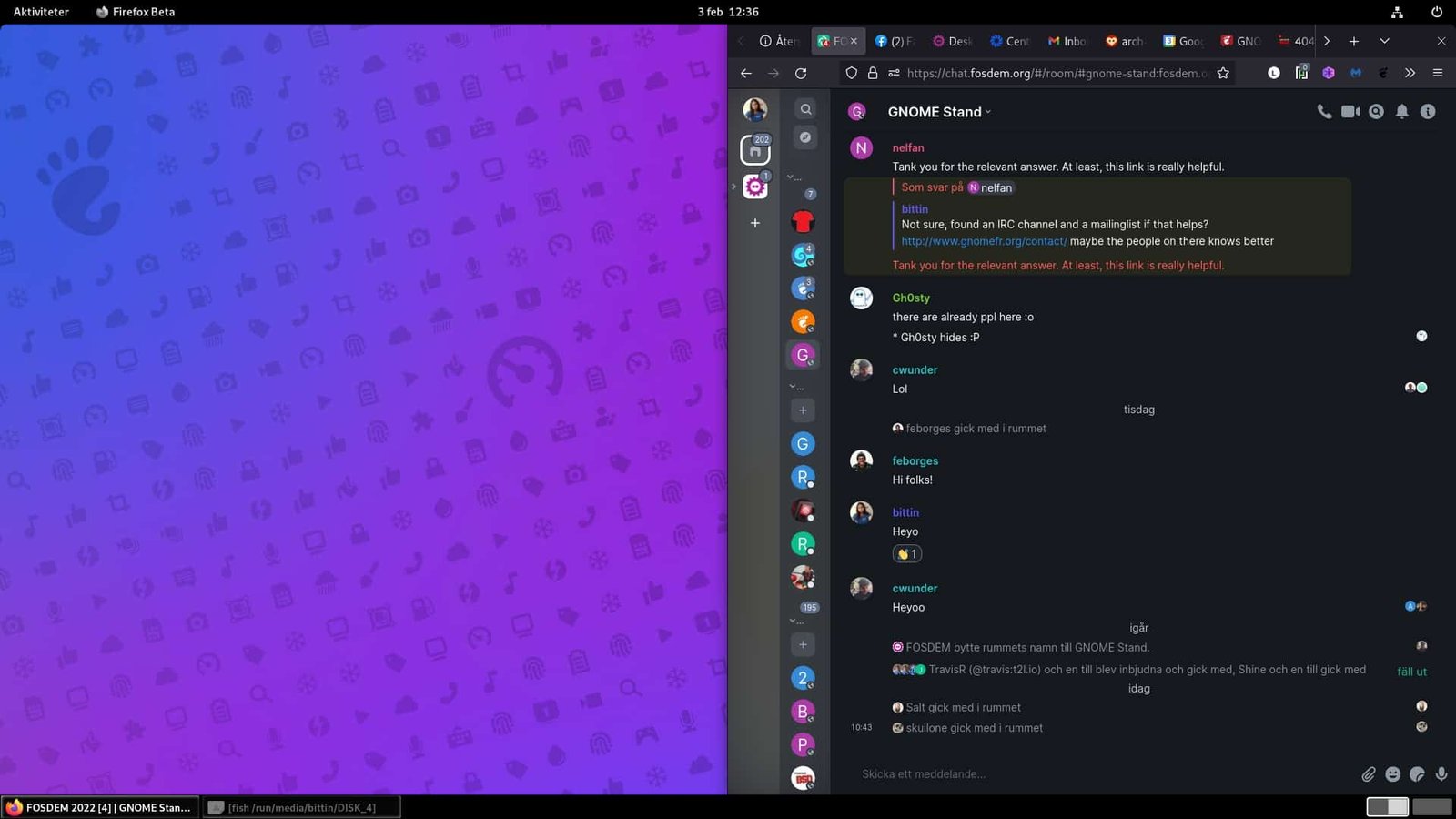Expand the Firefox list all tabs chevron

tap(1384, 41)
